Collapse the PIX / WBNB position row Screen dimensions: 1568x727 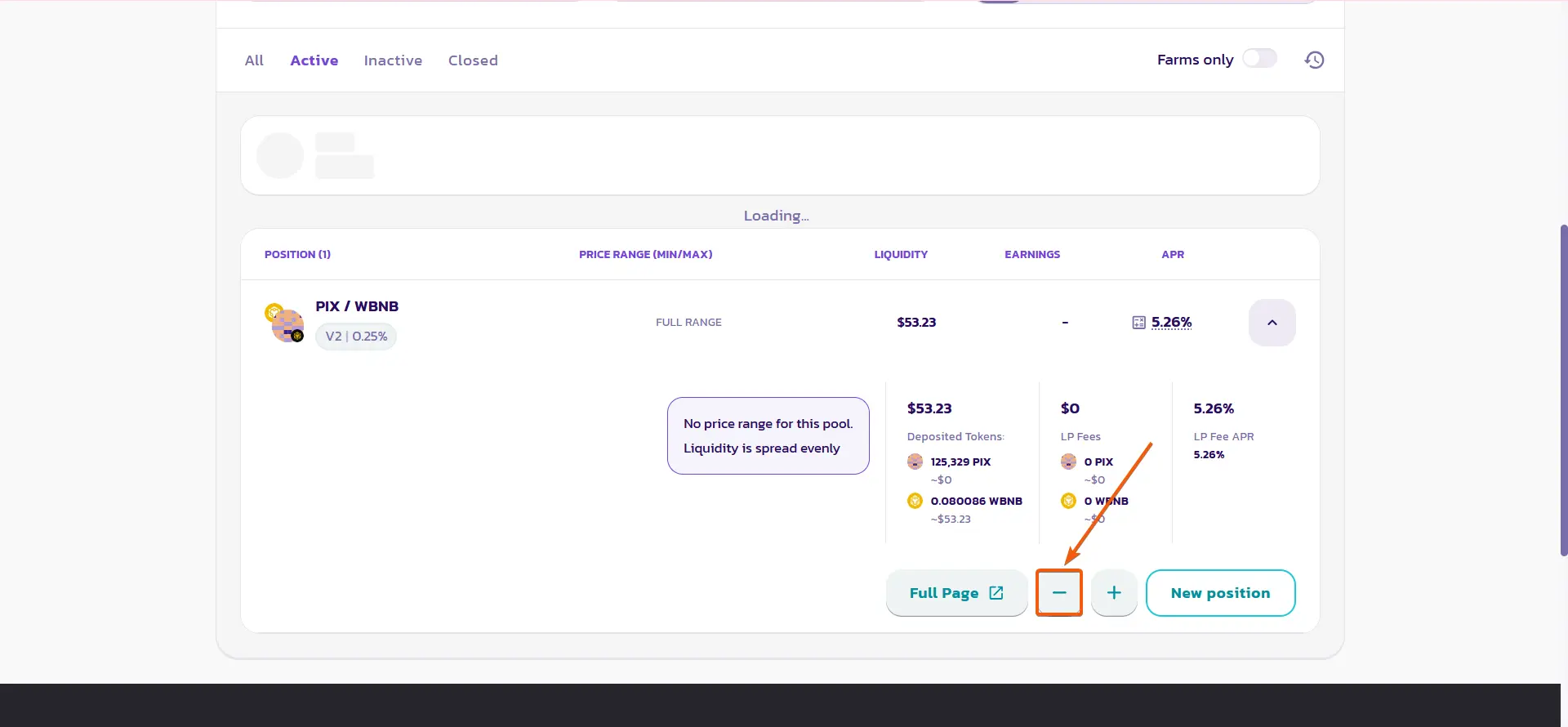pyautogui.click(x=1272, y=323)
